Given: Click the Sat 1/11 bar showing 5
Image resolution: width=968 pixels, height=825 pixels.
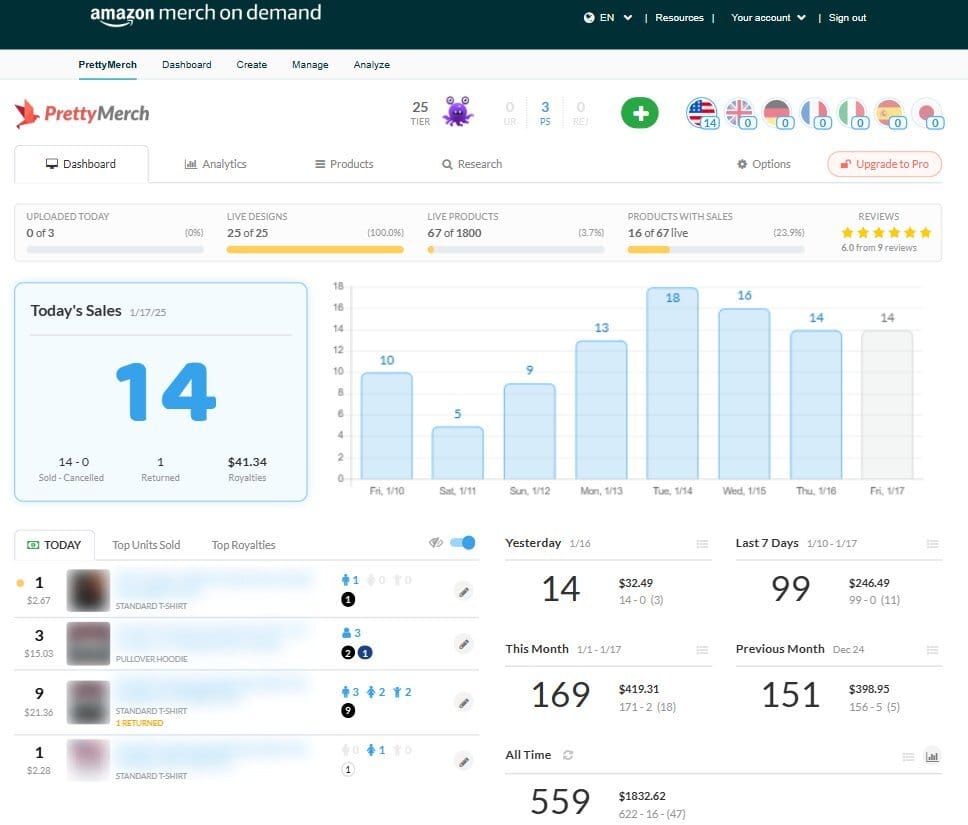Looking at the screenshot, I should click(457, 453).
